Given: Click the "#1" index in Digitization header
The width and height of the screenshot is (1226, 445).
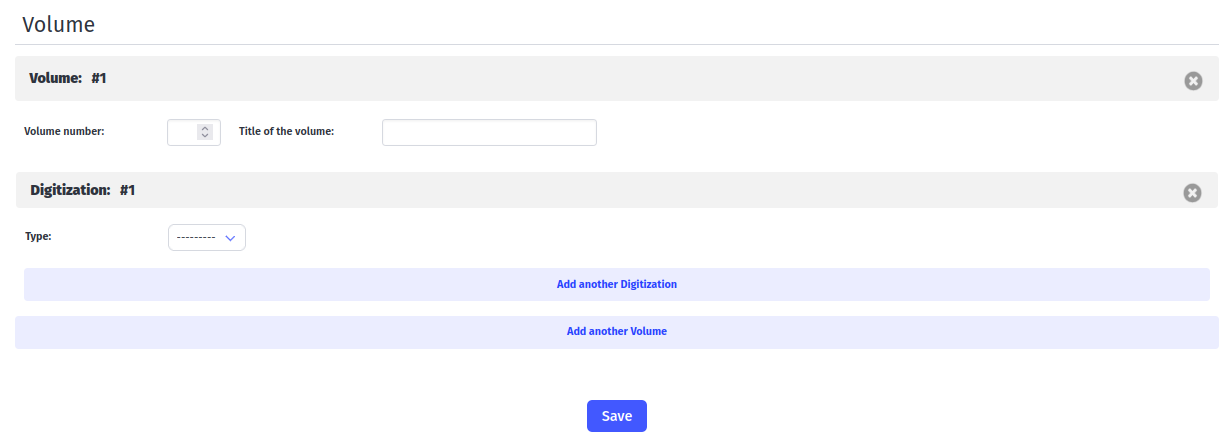Looking at the screenshot, I should coord(127,190).
